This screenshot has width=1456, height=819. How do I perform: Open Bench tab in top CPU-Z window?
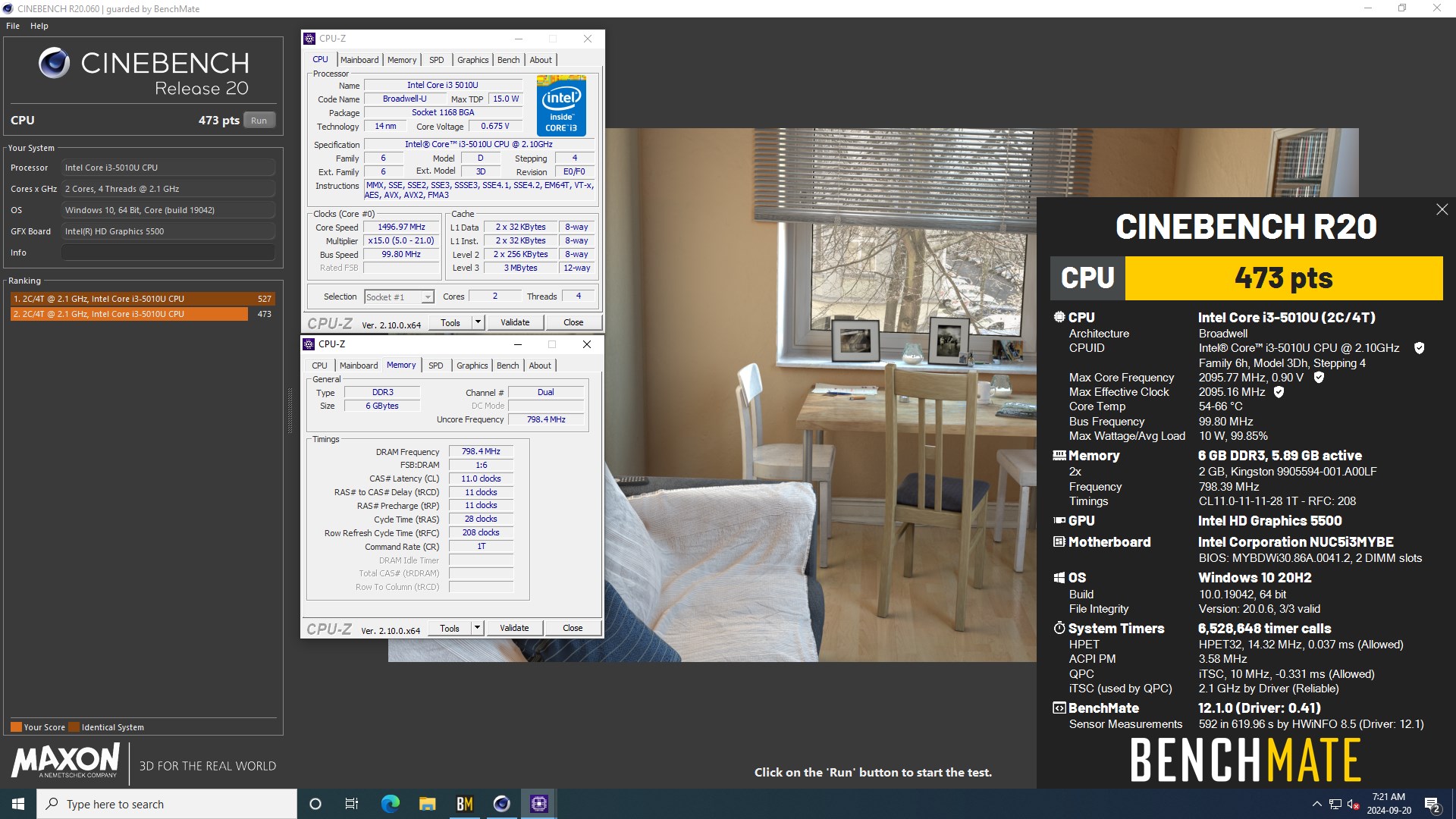click(x=508, y=60)
